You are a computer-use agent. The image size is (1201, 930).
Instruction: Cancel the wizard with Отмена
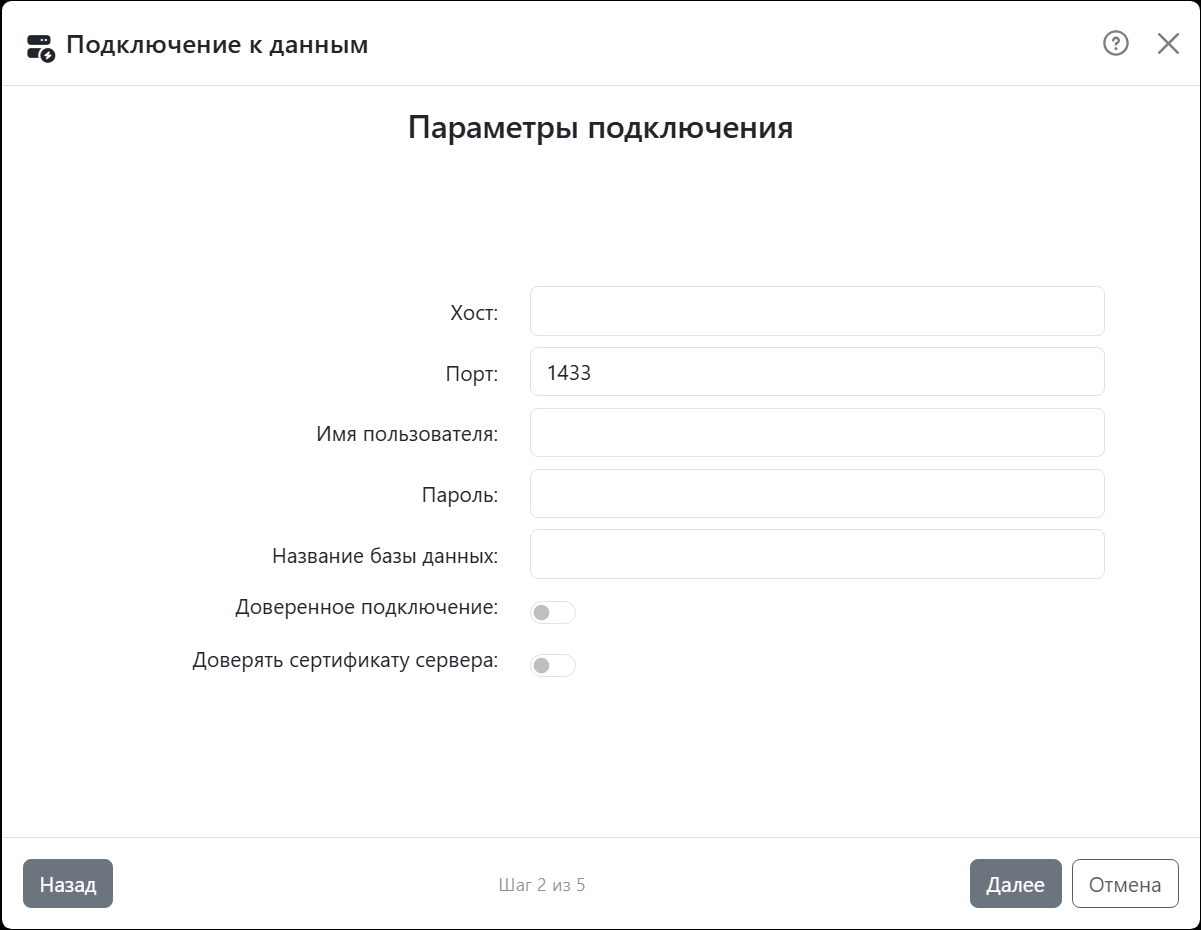tap(1125, 884)
